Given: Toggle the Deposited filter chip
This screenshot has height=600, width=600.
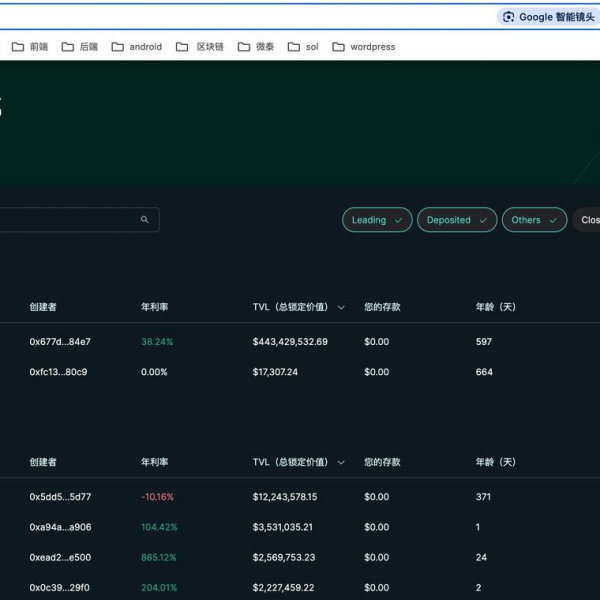Looking at the screenshot, I should click(x=457, y=220).
